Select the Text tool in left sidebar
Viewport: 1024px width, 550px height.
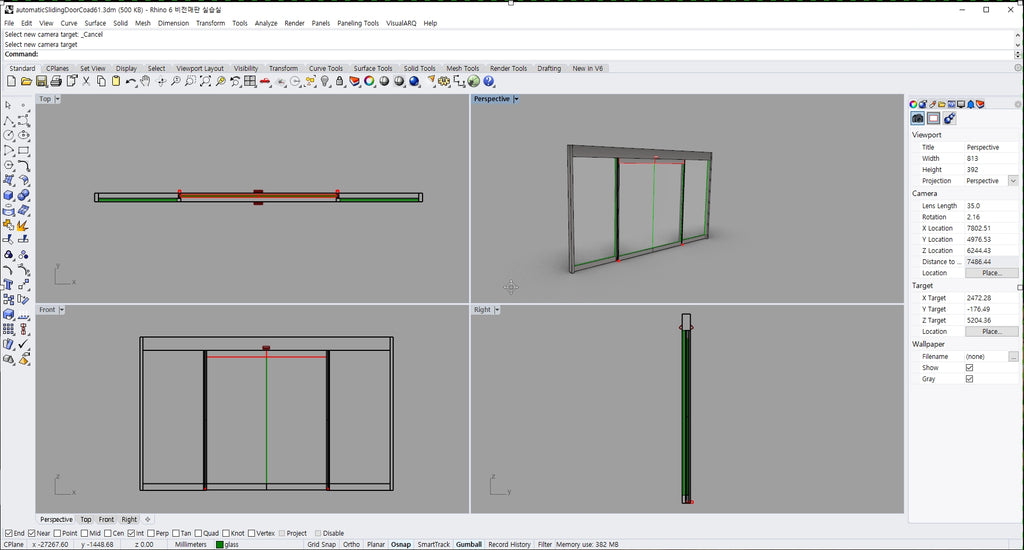[8, 284]
